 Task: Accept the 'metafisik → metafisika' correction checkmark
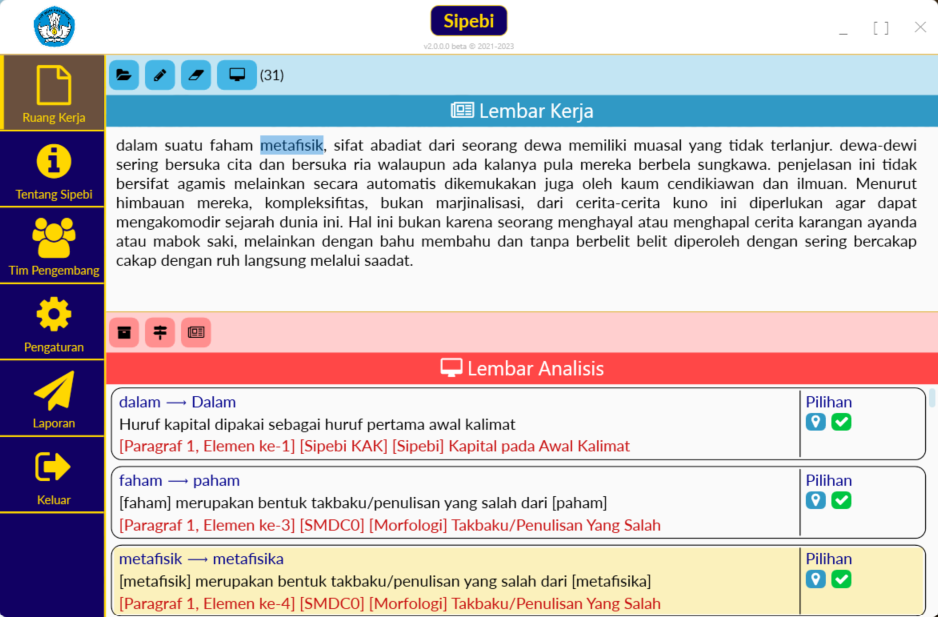click(x=841, y=579)
